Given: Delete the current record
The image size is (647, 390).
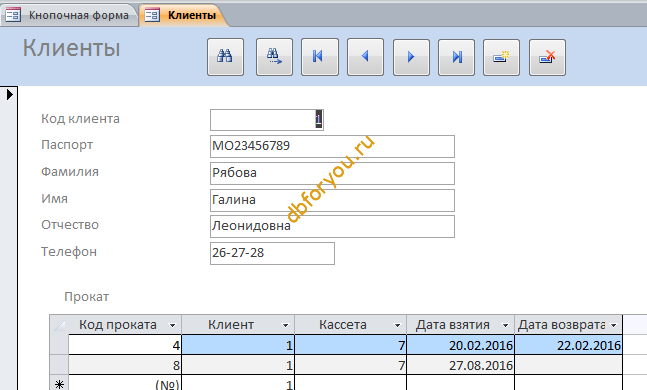Looking at the screenshot, I should [x=547, y=57].
